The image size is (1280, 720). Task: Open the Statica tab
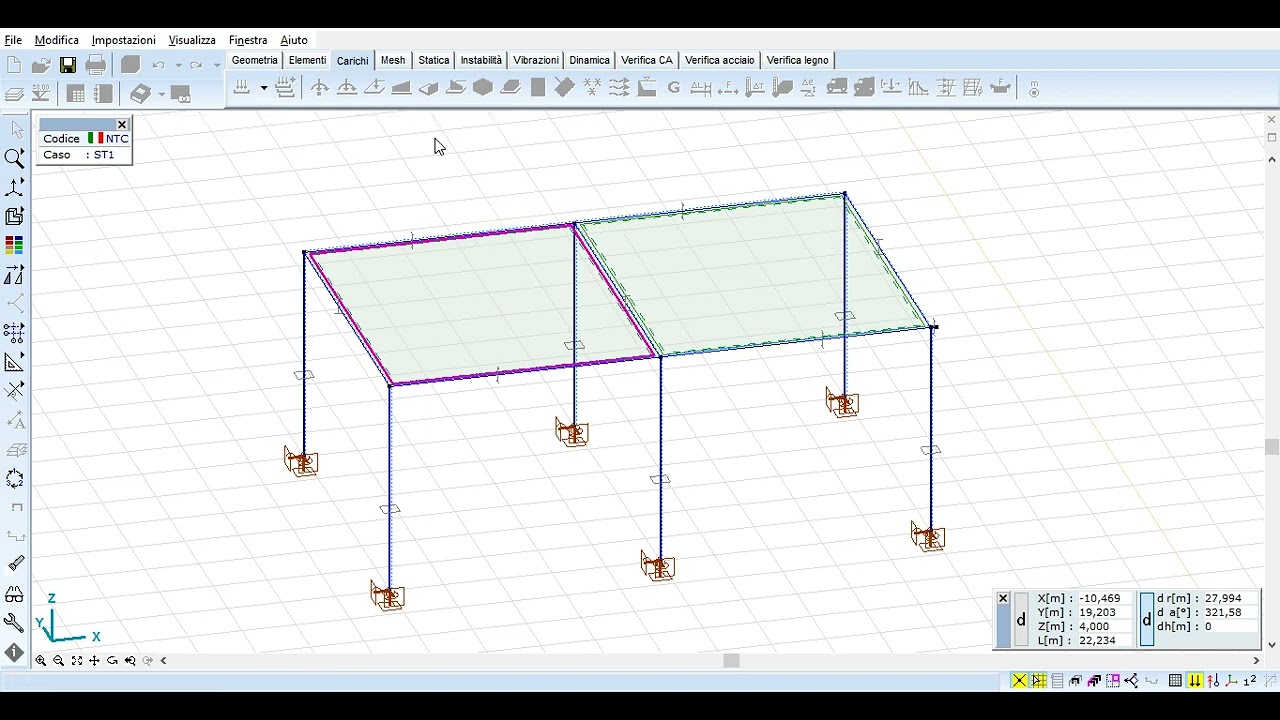[x=434, y=60]
